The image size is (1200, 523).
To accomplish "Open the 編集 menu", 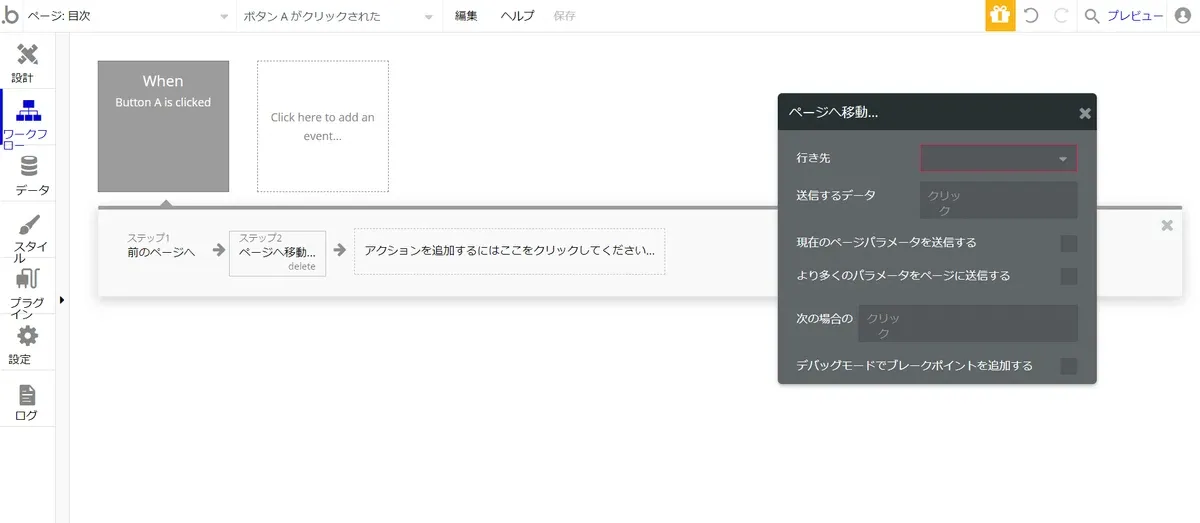I will [x=466, y=16].
